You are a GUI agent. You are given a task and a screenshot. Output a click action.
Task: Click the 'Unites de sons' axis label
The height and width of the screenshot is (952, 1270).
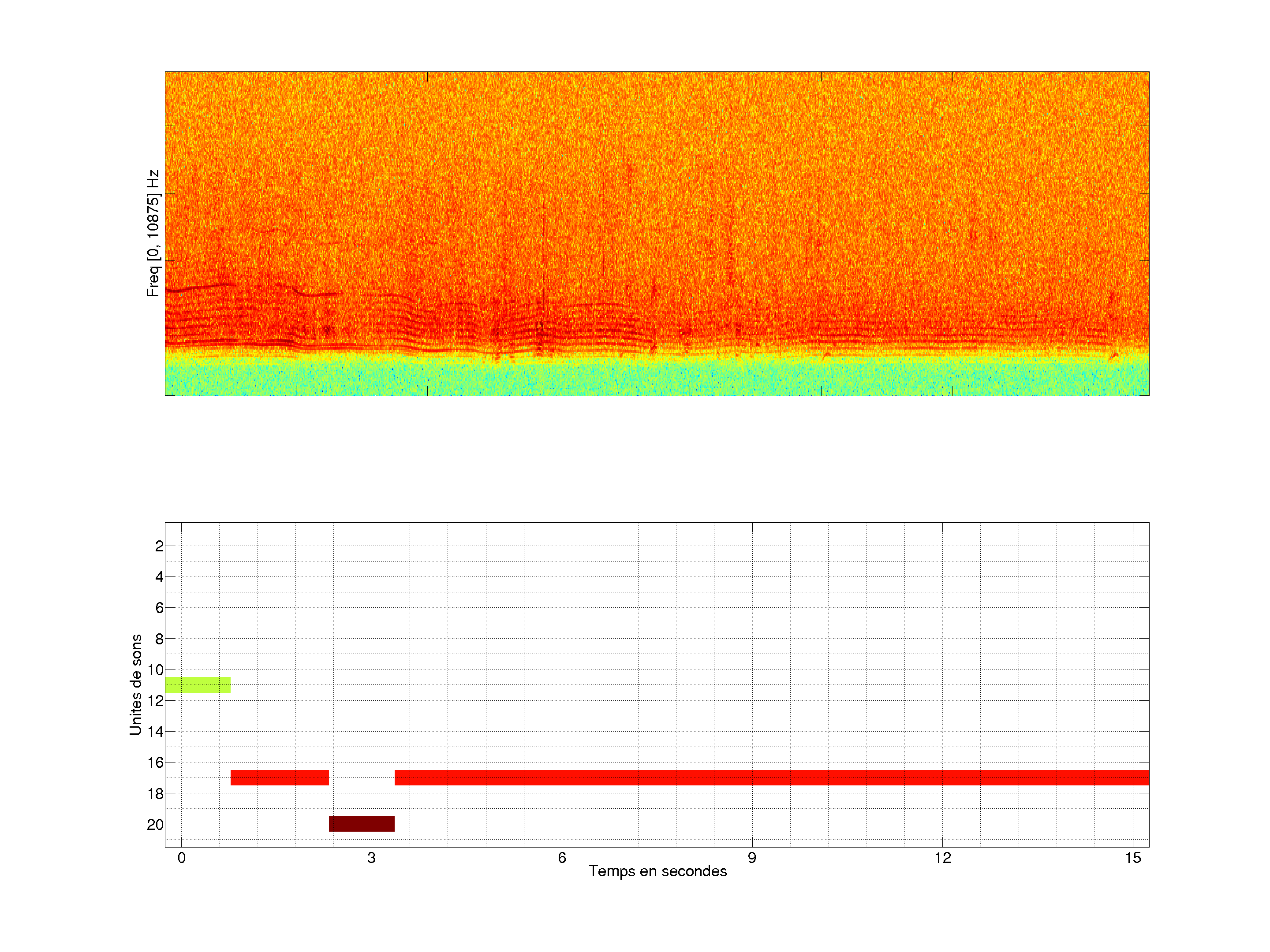135,684
